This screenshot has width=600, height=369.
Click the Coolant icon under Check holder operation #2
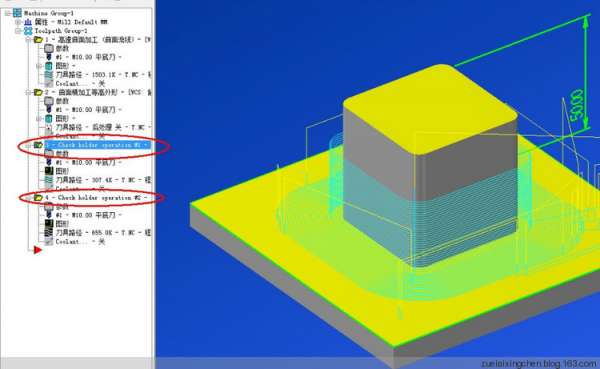point(49,242)
